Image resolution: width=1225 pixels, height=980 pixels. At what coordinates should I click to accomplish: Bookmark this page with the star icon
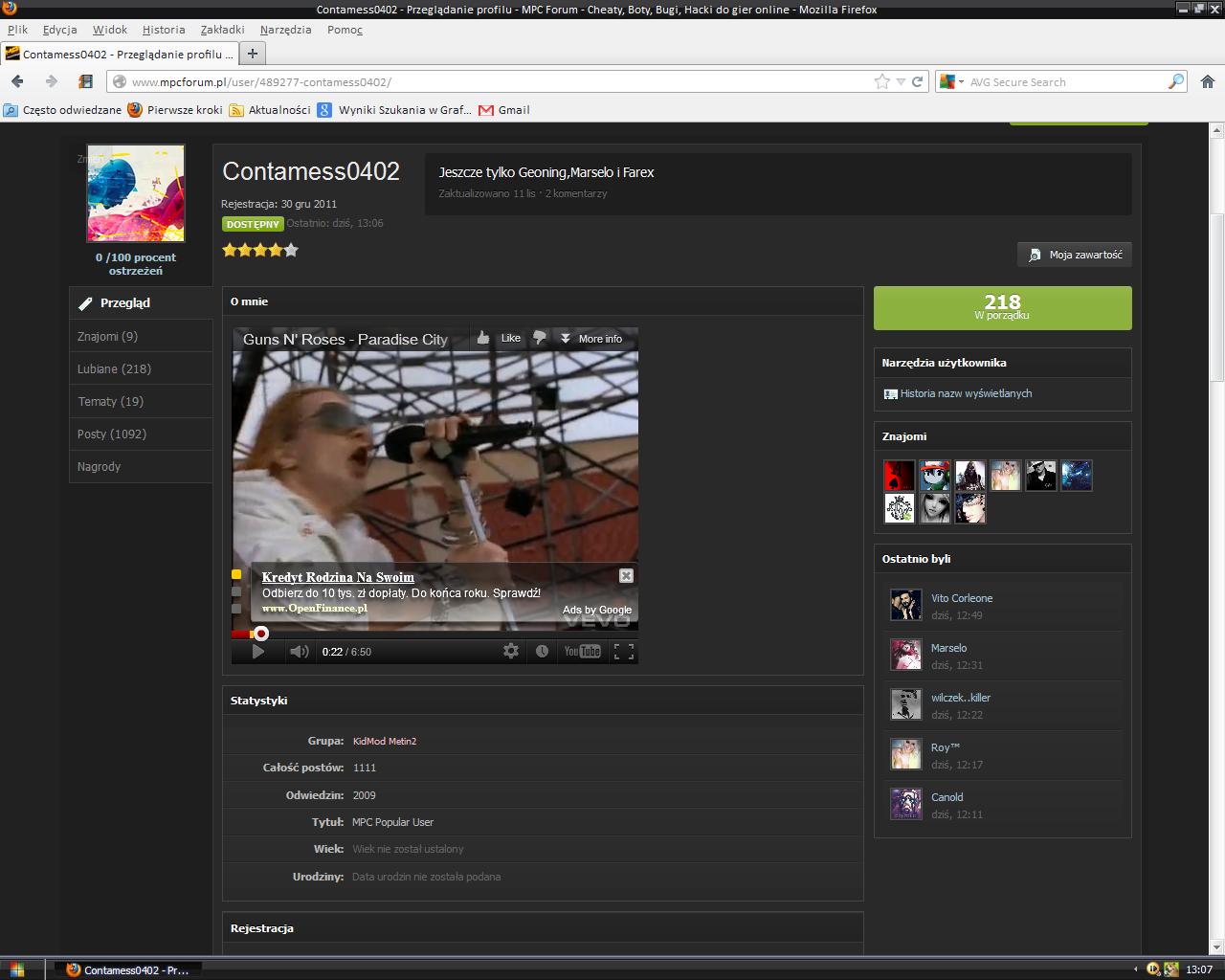point(881,82)
